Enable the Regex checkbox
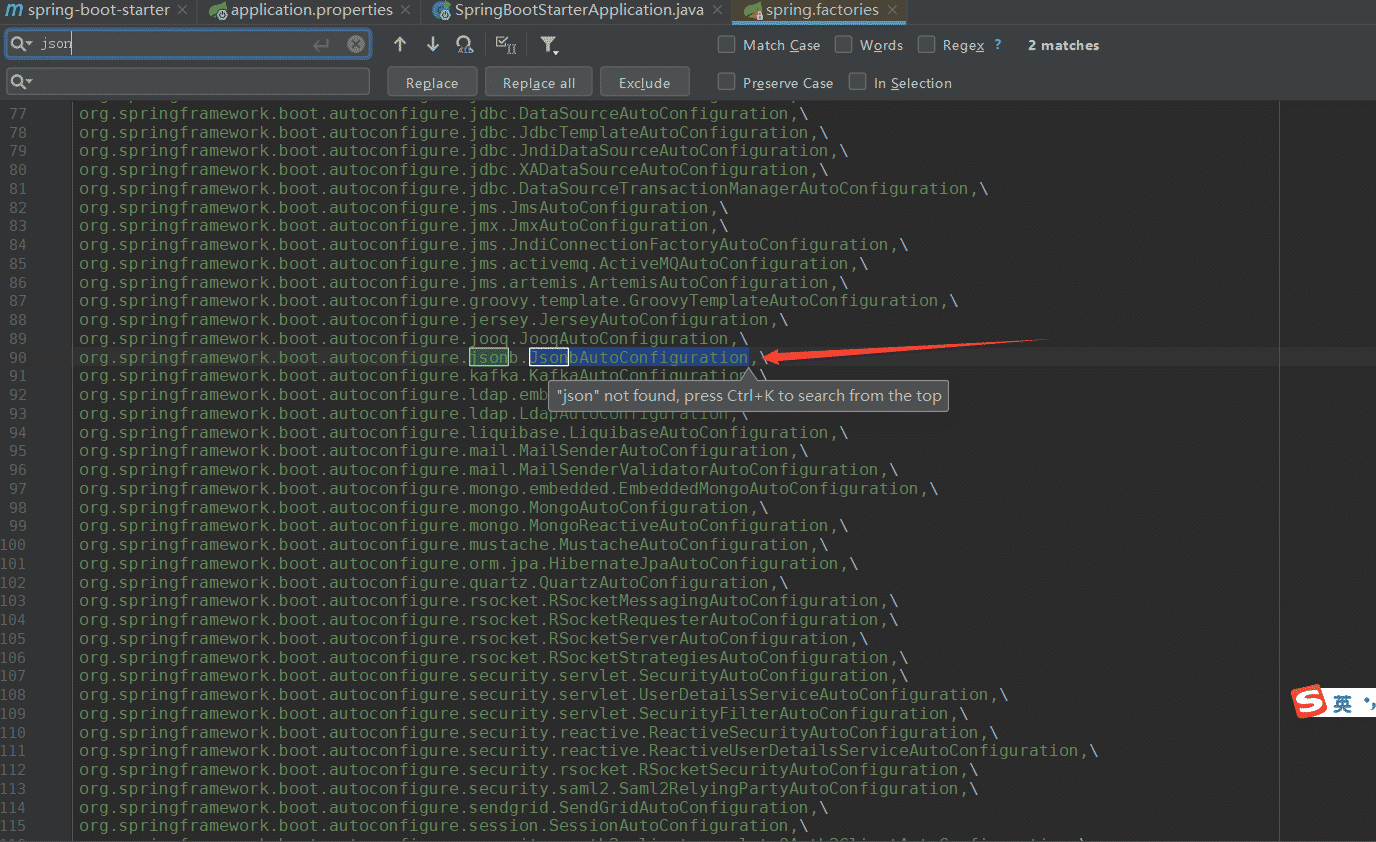The width and height of the screenshot is (1376, 842). [x=927, y=45]
